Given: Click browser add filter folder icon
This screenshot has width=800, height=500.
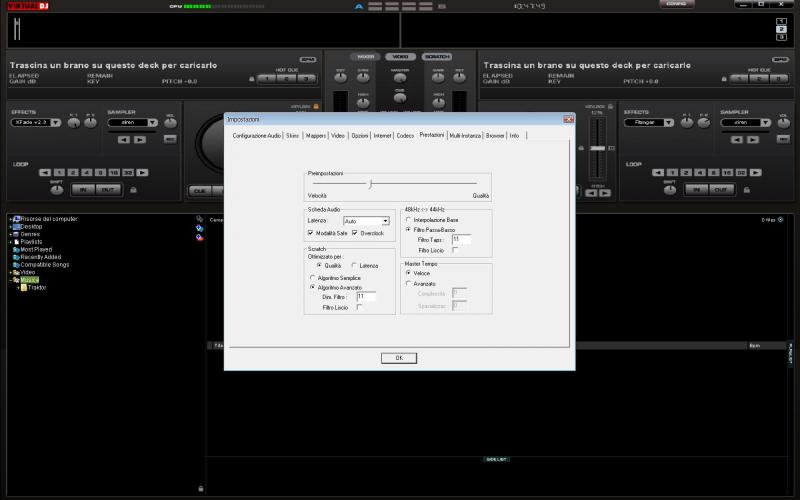Looking at the screenshot, I should (199, 228).
